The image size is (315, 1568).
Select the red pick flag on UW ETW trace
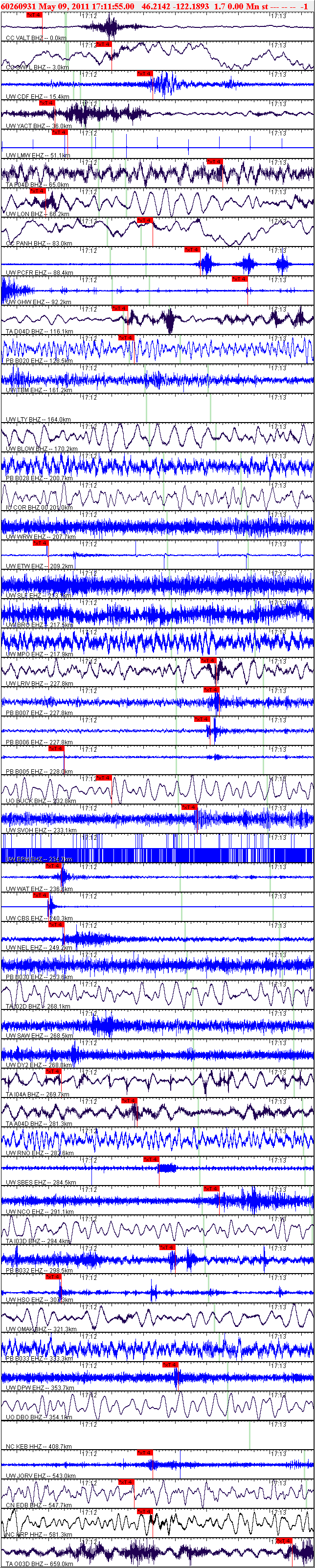(x=41, y=543)
